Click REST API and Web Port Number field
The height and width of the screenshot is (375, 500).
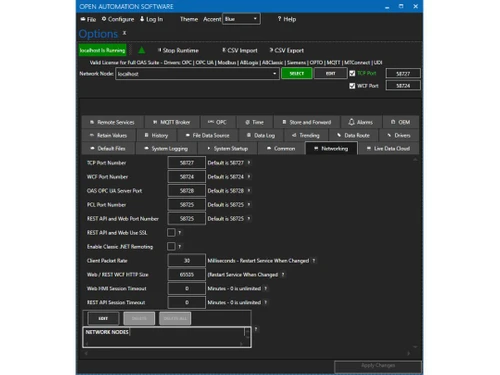187,219
